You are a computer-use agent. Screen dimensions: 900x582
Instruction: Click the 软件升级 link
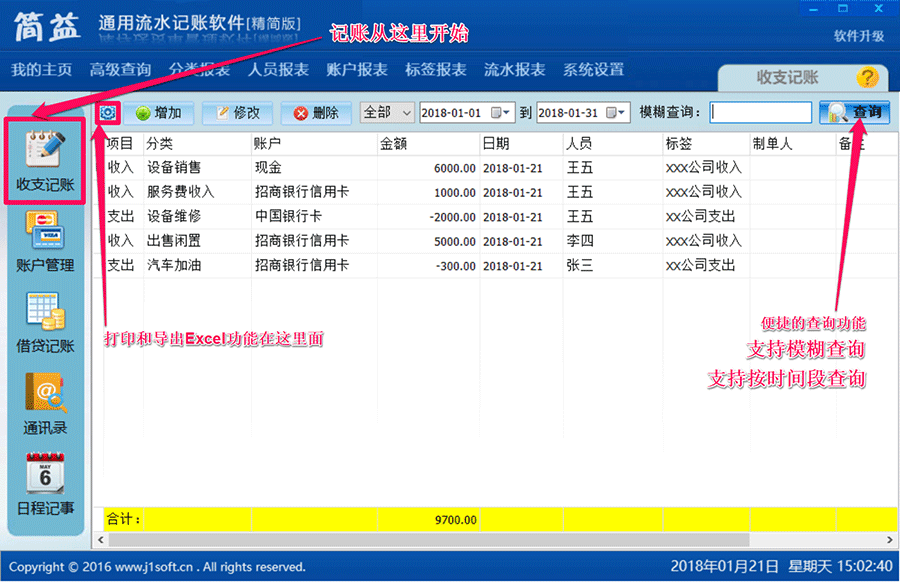click(859, 36)
